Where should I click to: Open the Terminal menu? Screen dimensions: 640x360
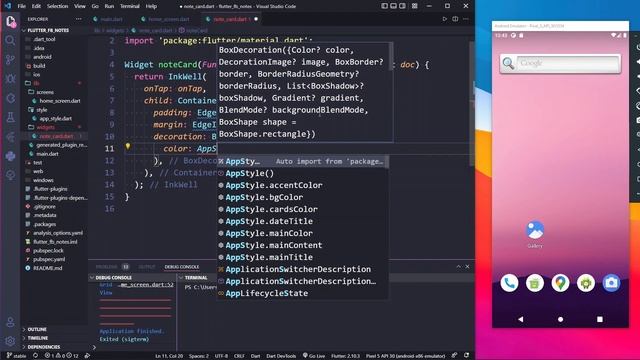tap(129, 6)
